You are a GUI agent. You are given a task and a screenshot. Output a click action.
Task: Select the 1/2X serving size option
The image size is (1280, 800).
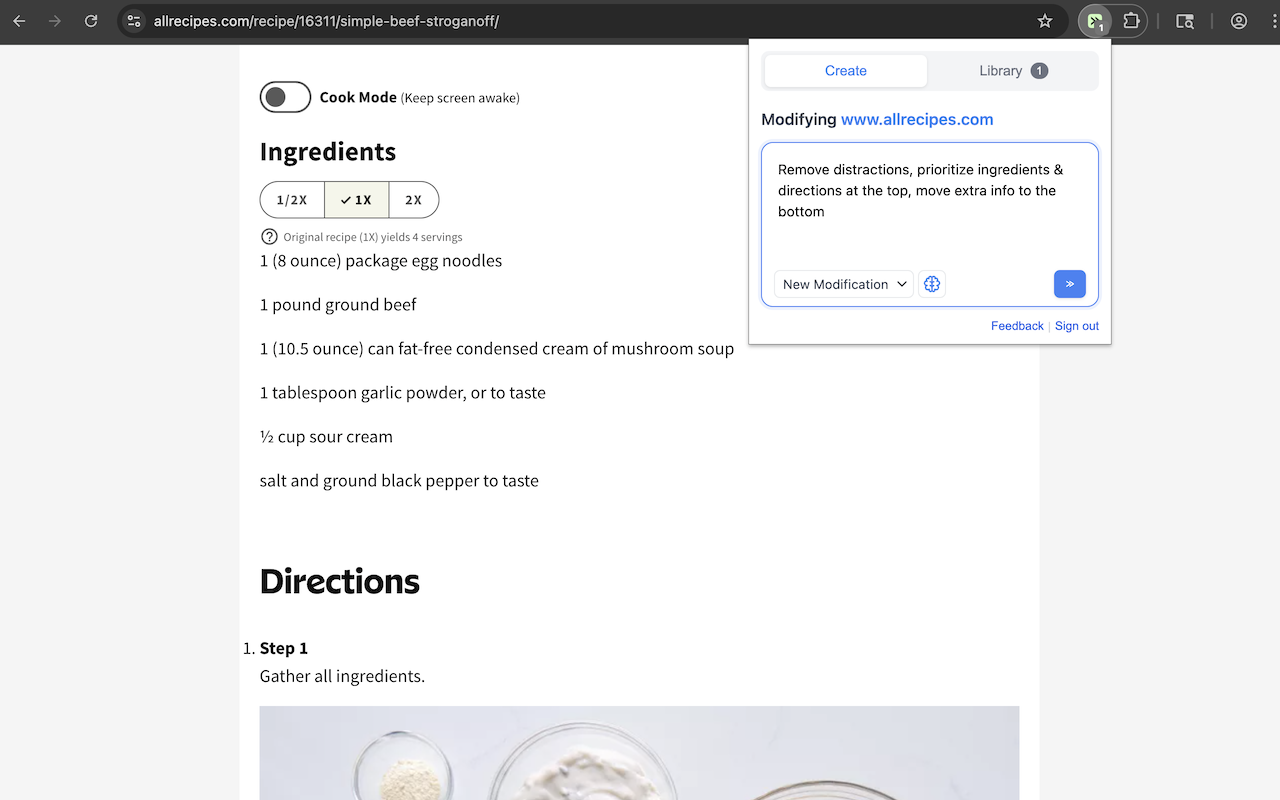coord(292,200)
